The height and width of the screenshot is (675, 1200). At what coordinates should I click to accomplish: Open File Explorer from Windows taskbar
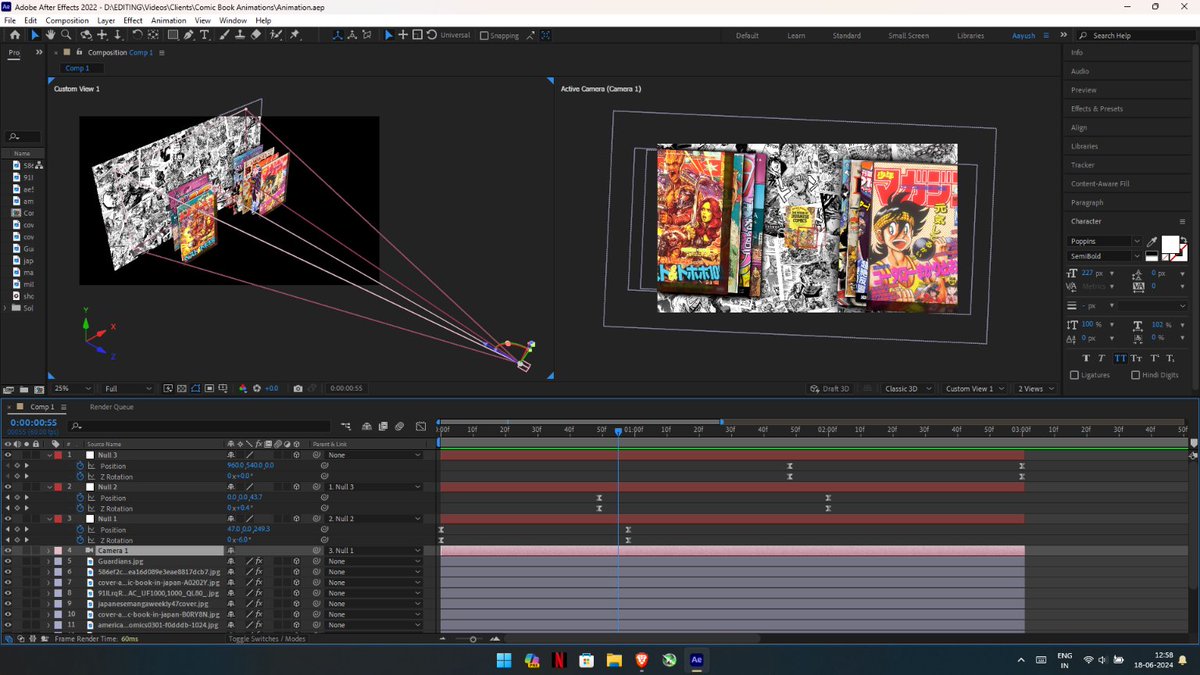[x=614, y=659]
